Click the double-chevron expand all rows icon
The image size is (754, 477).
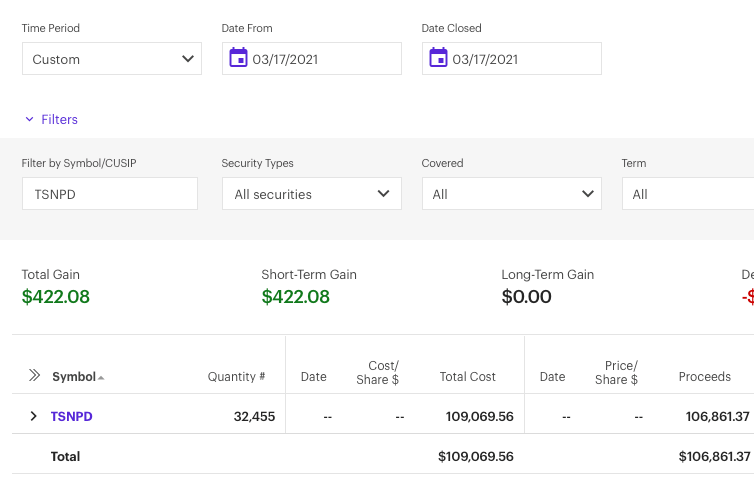click(x=34, y=376)
